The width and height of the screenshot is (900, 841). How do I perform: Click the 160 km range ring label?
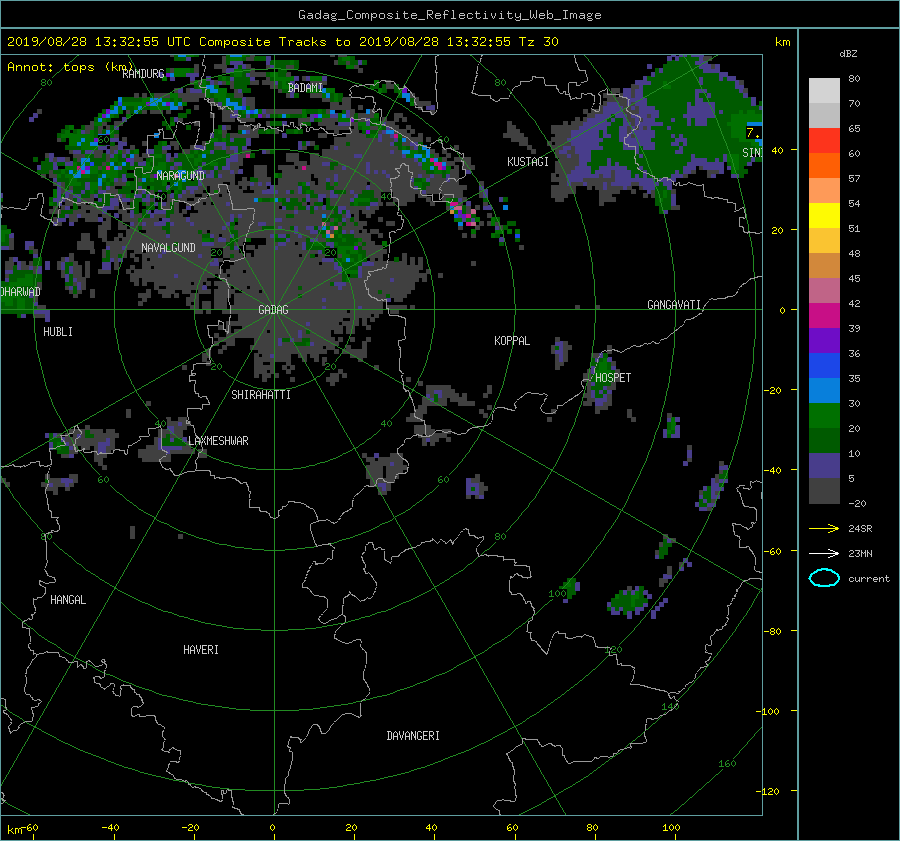coord(727,764)
